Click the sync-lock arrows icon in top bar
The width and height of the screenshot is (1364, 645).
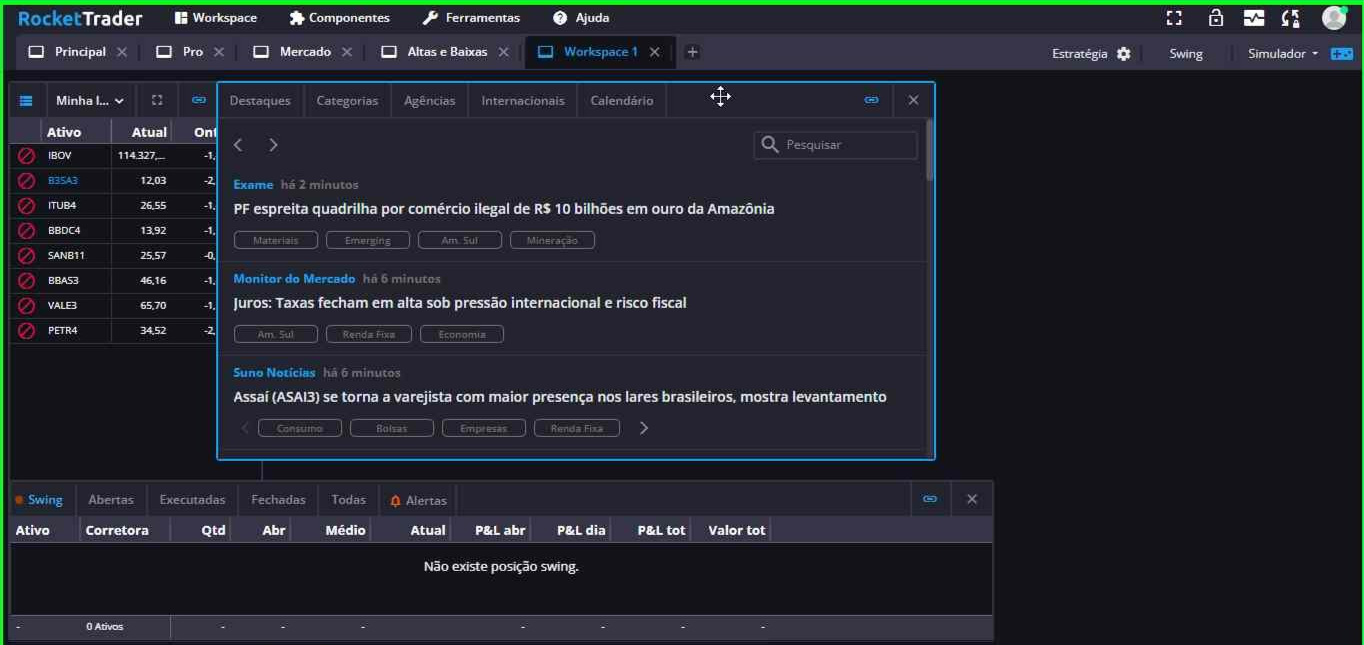tap(1291, 18)
